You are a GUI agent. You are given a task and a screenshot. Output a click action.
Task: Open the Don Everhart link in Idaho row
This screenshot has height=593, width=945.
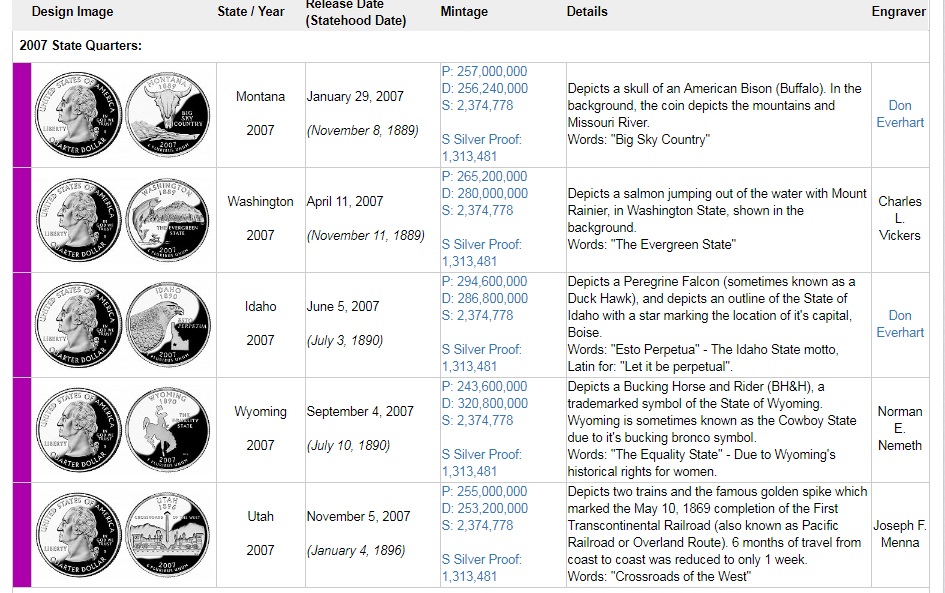pyautogui.click(x=900, y=324)
